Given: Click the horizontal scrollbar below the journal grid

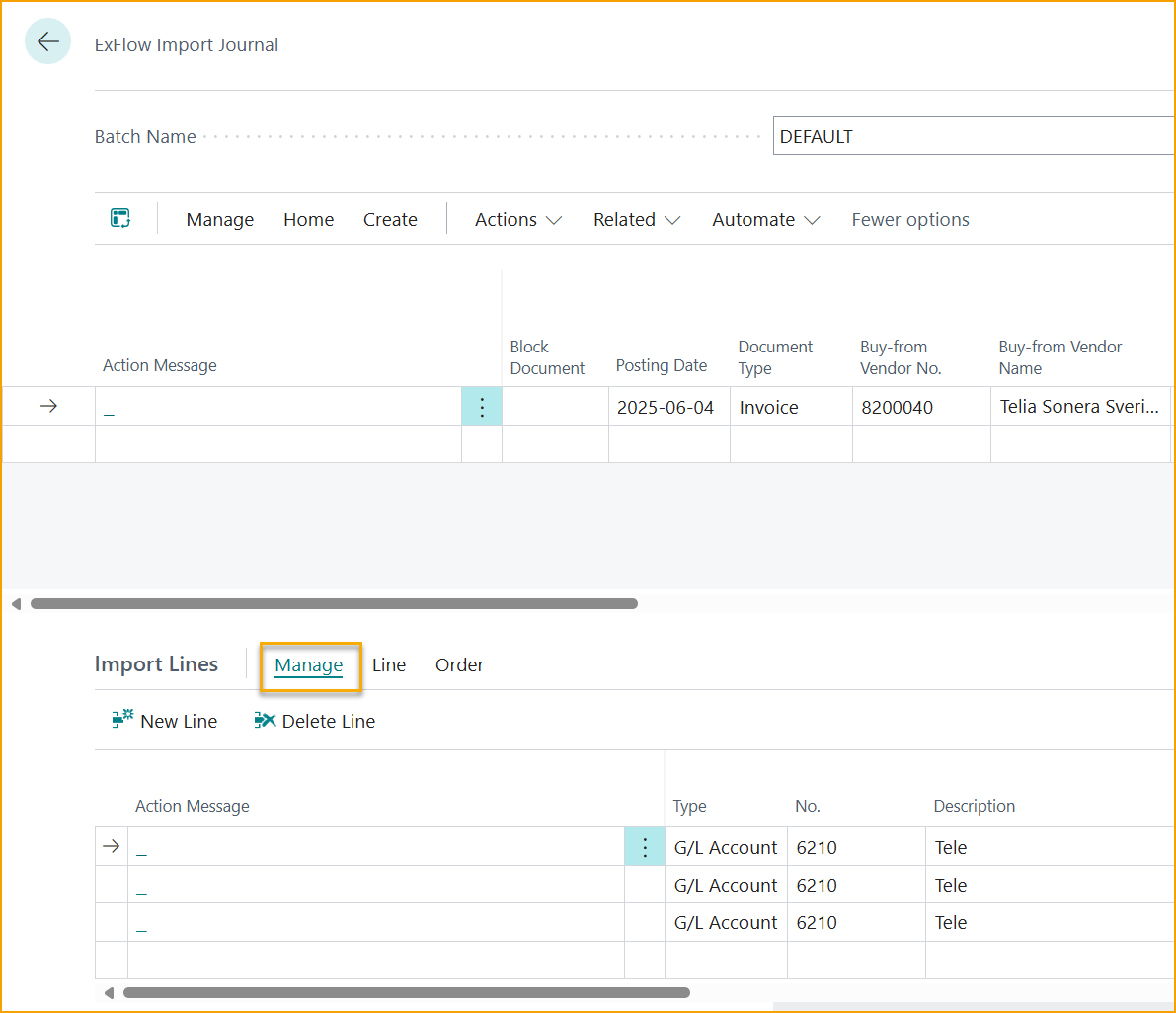Looking at the screenshot, I should click(336, 603).
